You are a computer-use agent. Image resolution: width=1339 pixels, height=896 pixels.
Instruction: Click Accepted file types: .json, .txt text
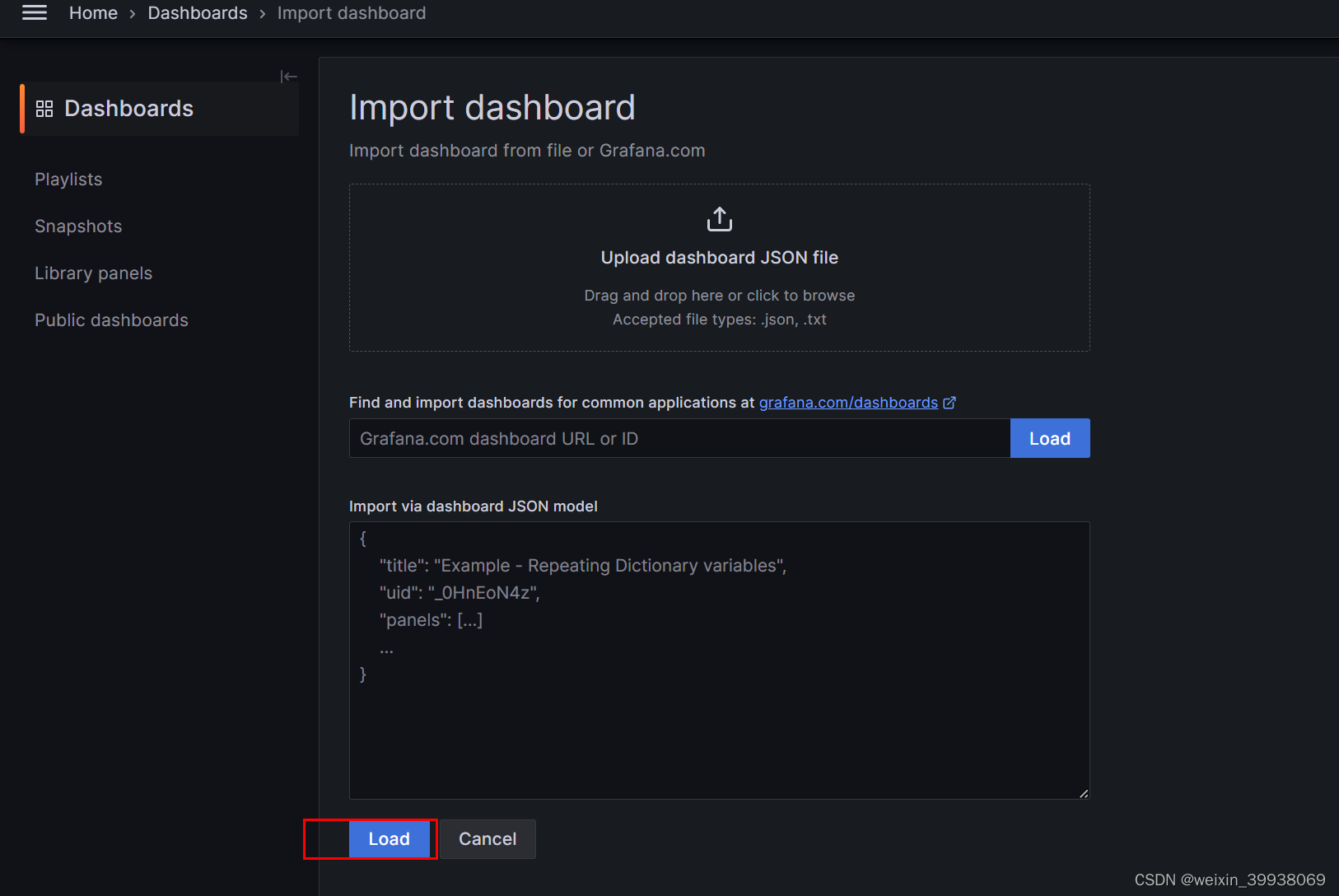tap(720, 320)
